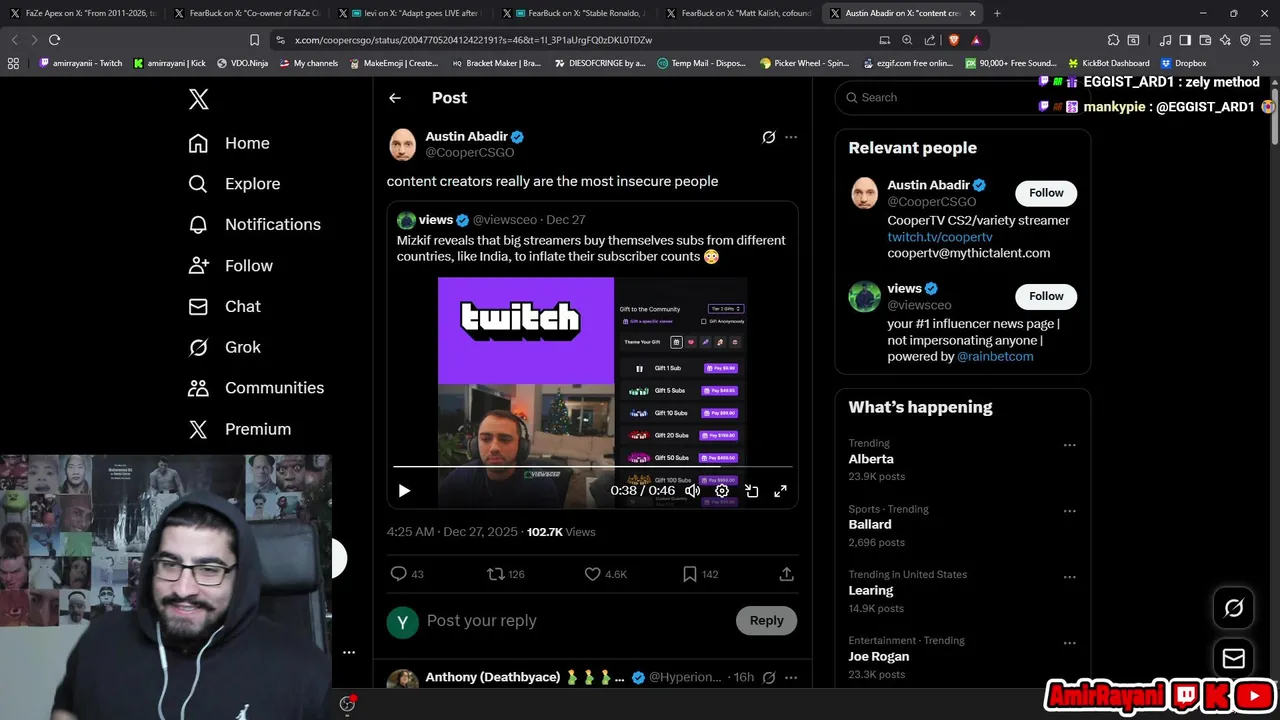Open the Alberta trending topic
This screenshot has width=1280, height=720.
tap(871, 459)
